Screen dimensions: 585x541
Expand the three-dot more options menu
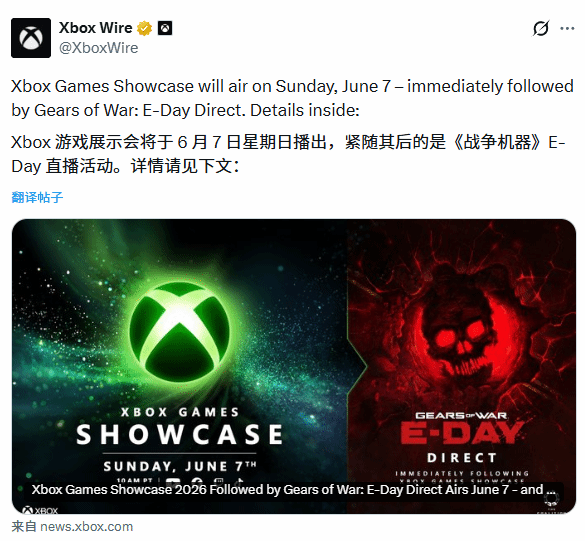567,28
